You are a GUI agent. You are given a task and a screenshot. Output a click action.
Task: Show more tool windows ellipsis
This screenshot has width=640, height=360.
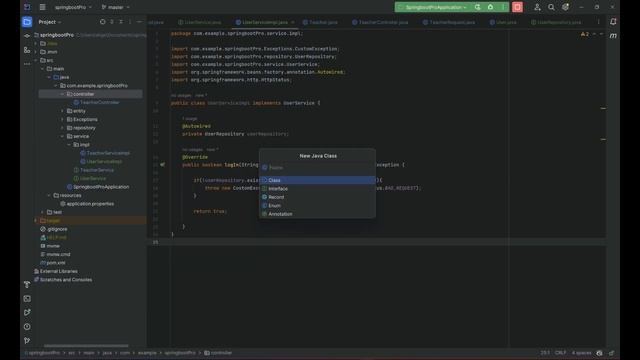click(27, 64)
